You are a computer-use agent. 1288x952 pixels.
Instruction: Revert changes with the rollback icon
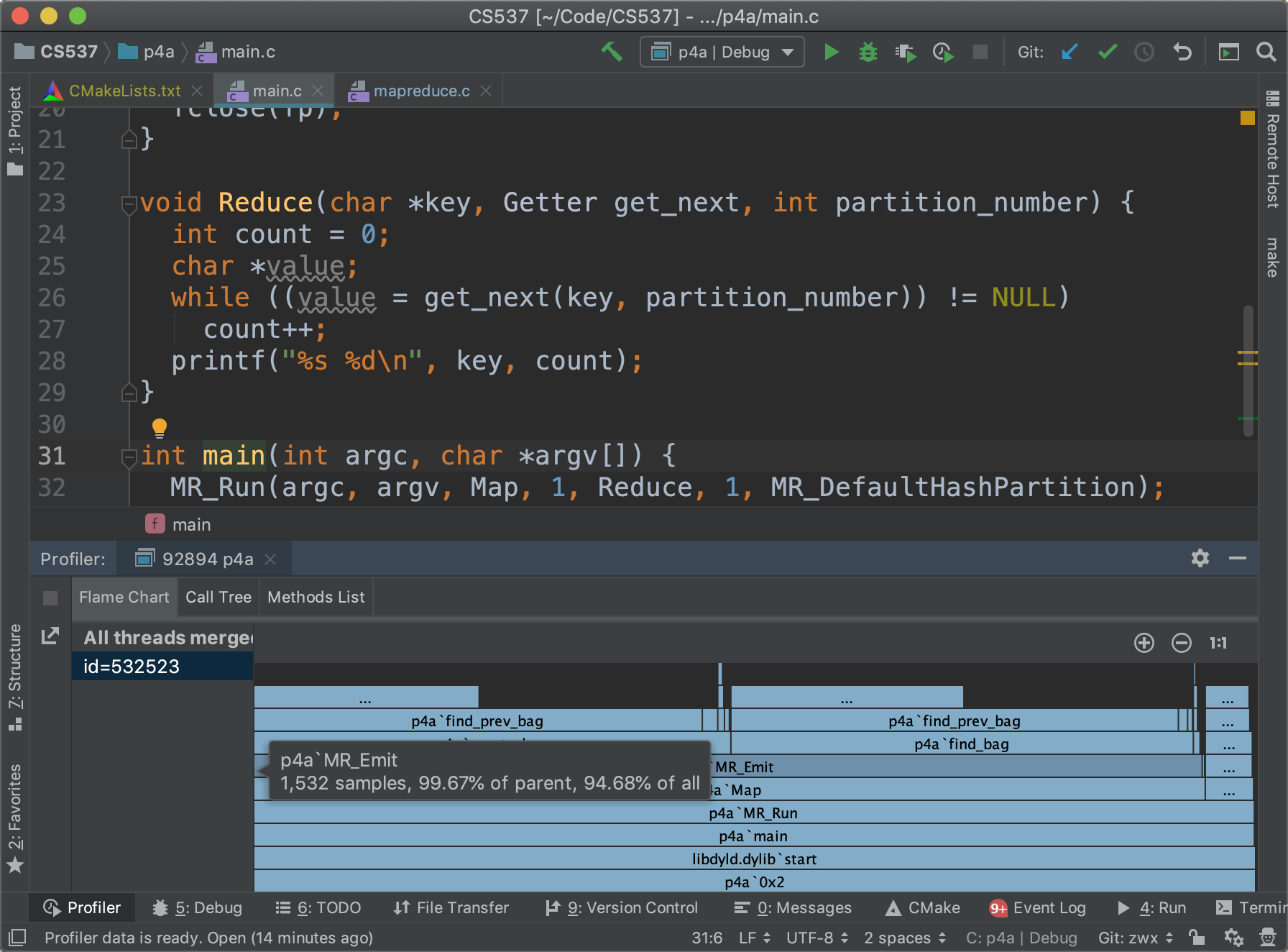click(1182, 52)
